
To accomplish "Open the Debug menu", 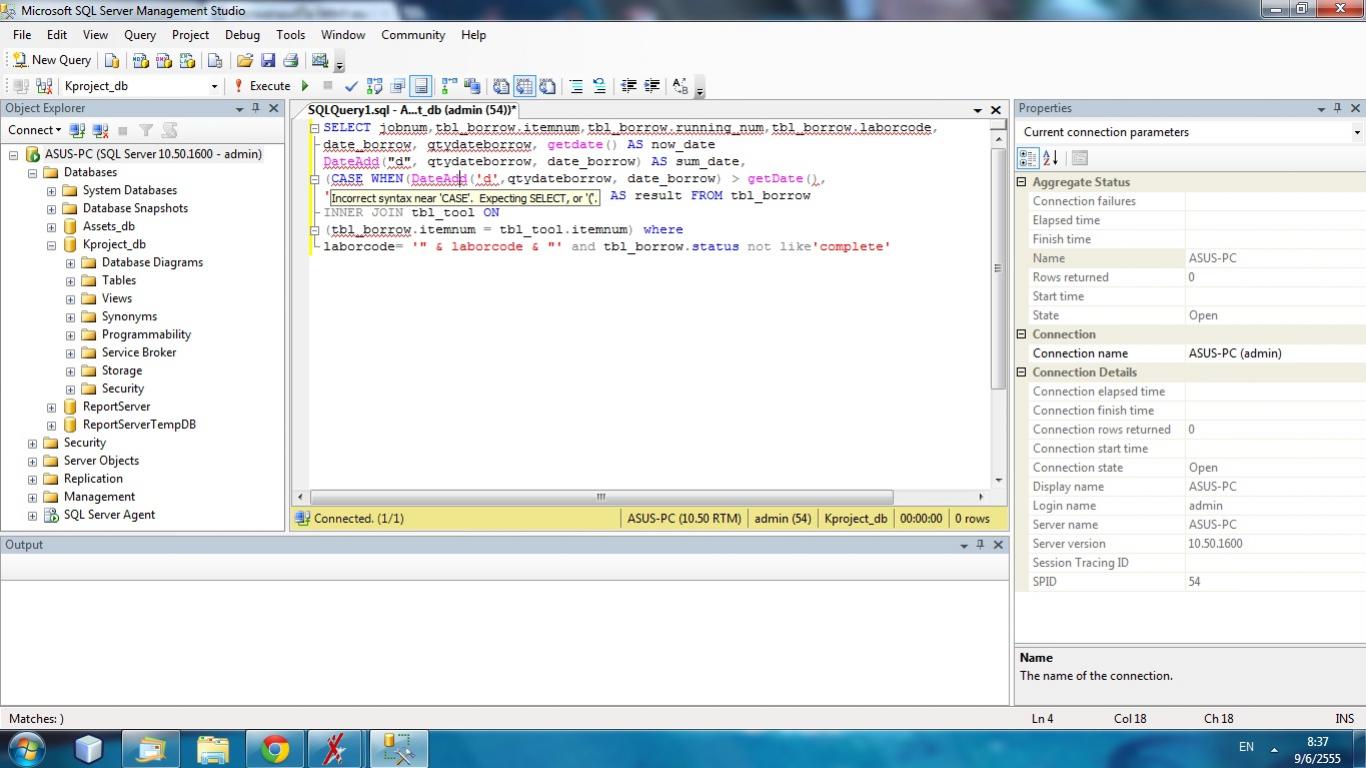I will [242, 34].
